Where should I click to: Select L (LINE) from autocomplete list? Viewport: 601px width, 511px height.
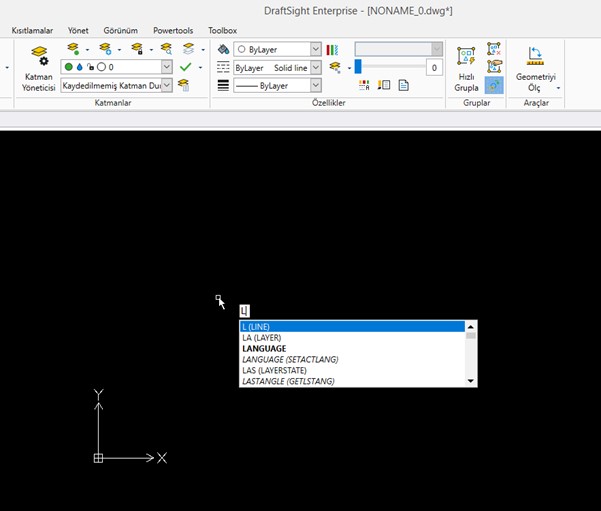click(350, 326)
